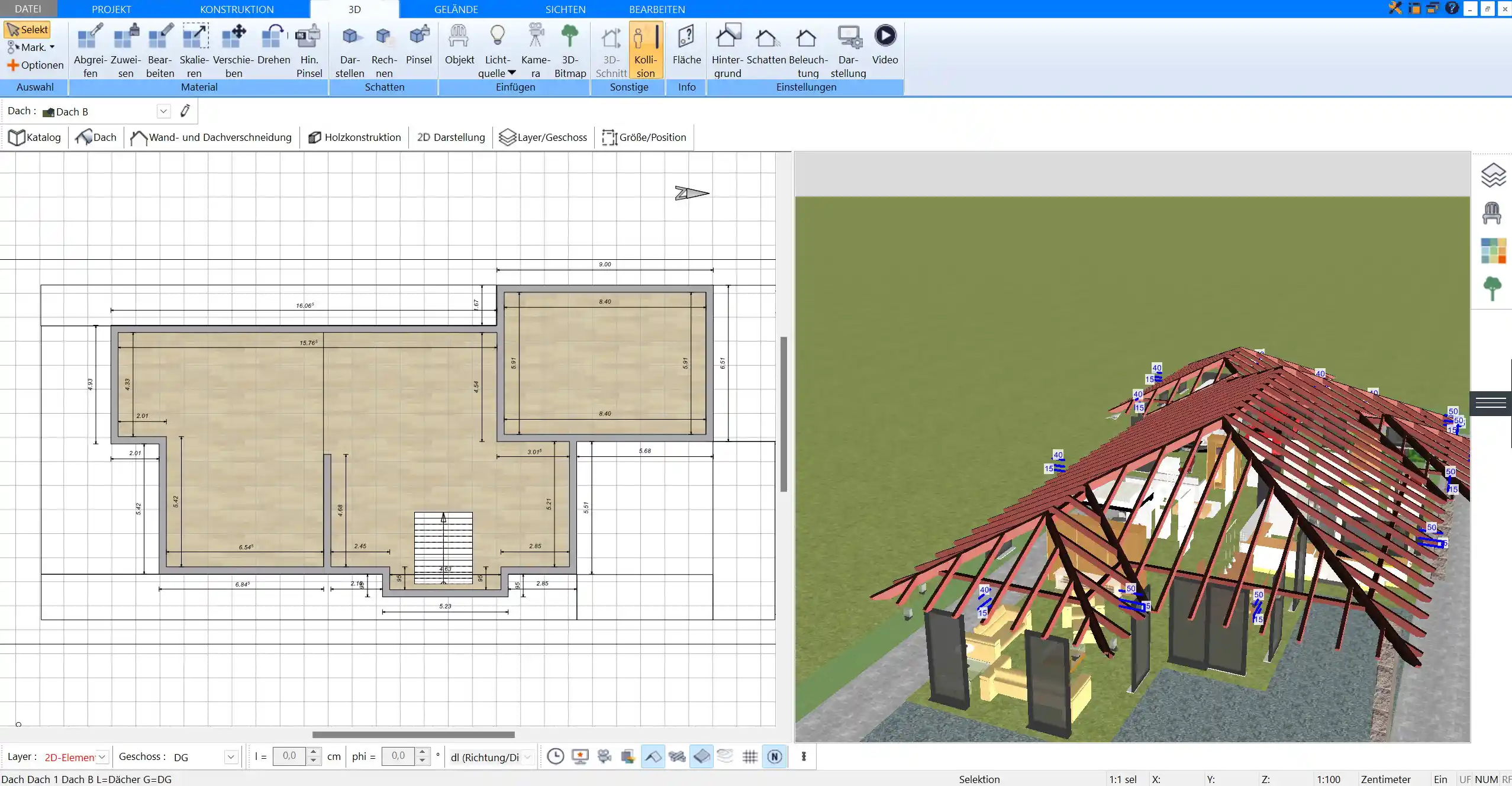Start the Video playback tool

pyautogui.click(x=885, y=44)
